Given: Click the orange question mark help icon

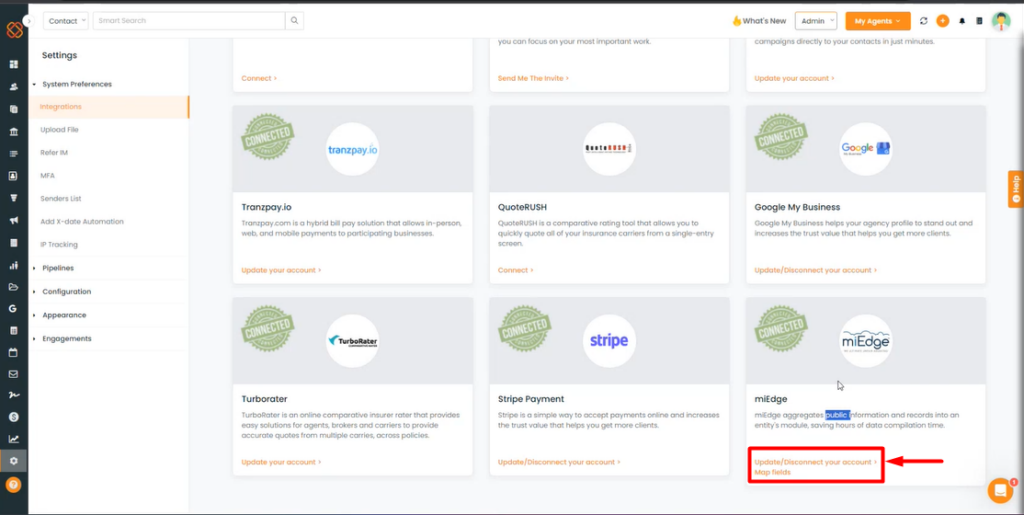Looking at the screenshot, I should coord(14,484).
